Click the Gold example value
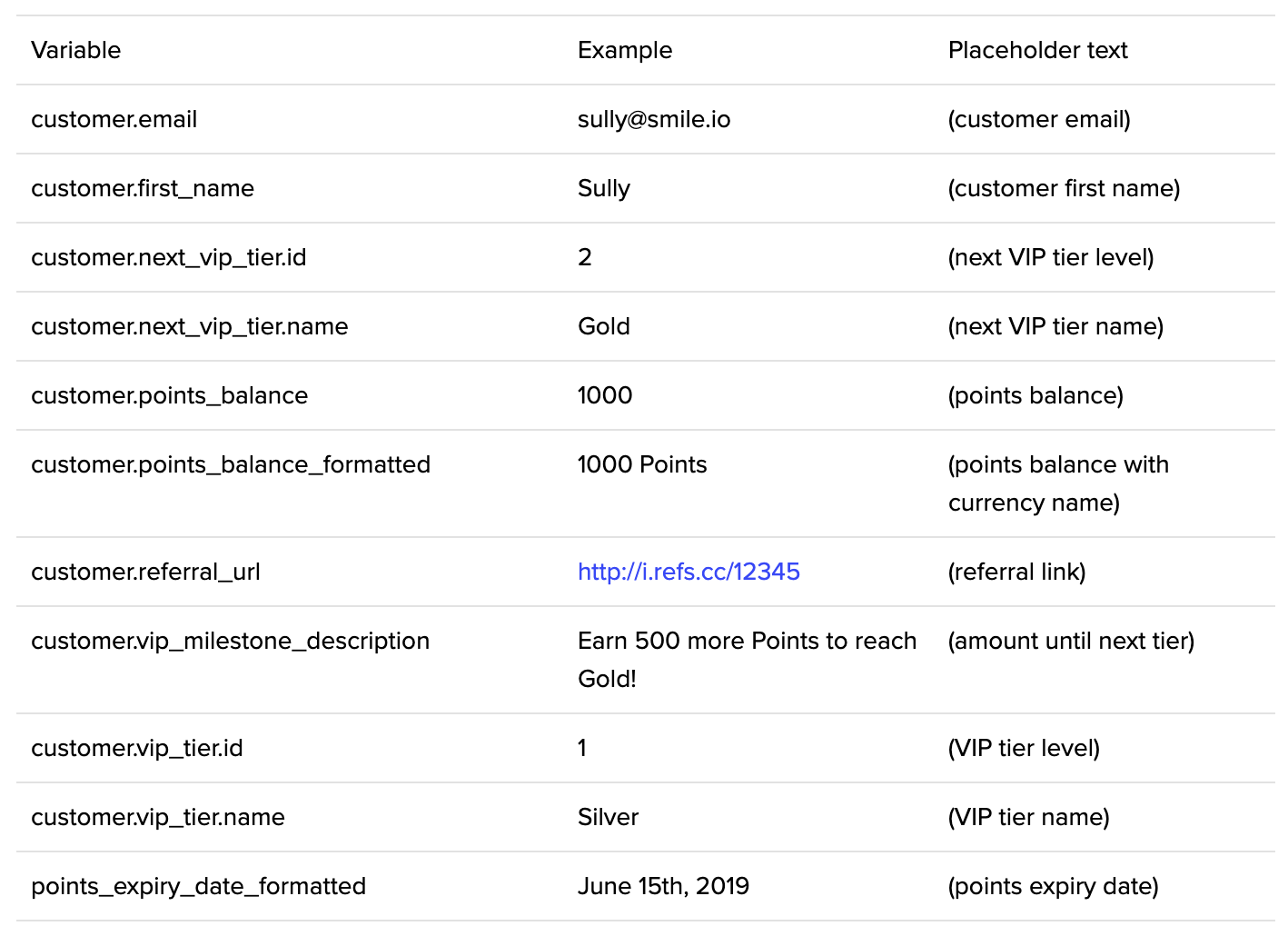Image resolution: width=1288 pixels, height=936 pixels. click(604, 326)
